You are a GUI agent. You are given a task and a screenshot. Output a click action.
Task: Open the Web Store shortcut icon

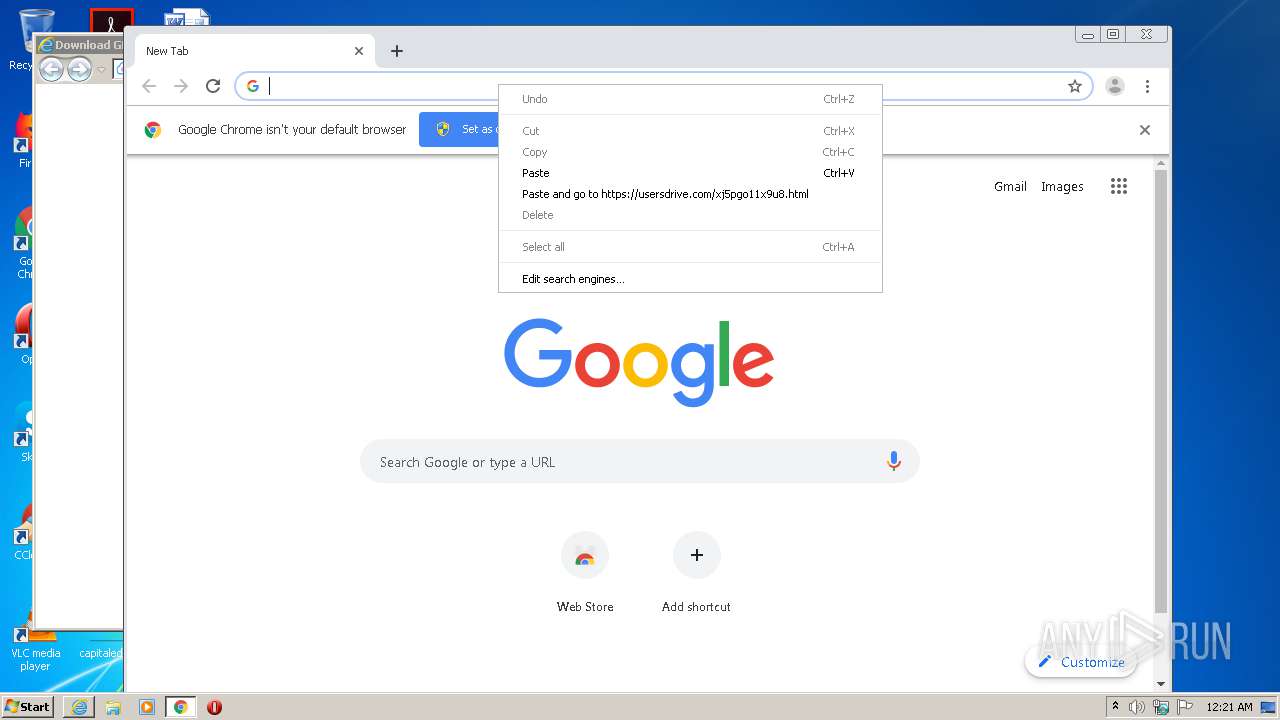(585, 555)
